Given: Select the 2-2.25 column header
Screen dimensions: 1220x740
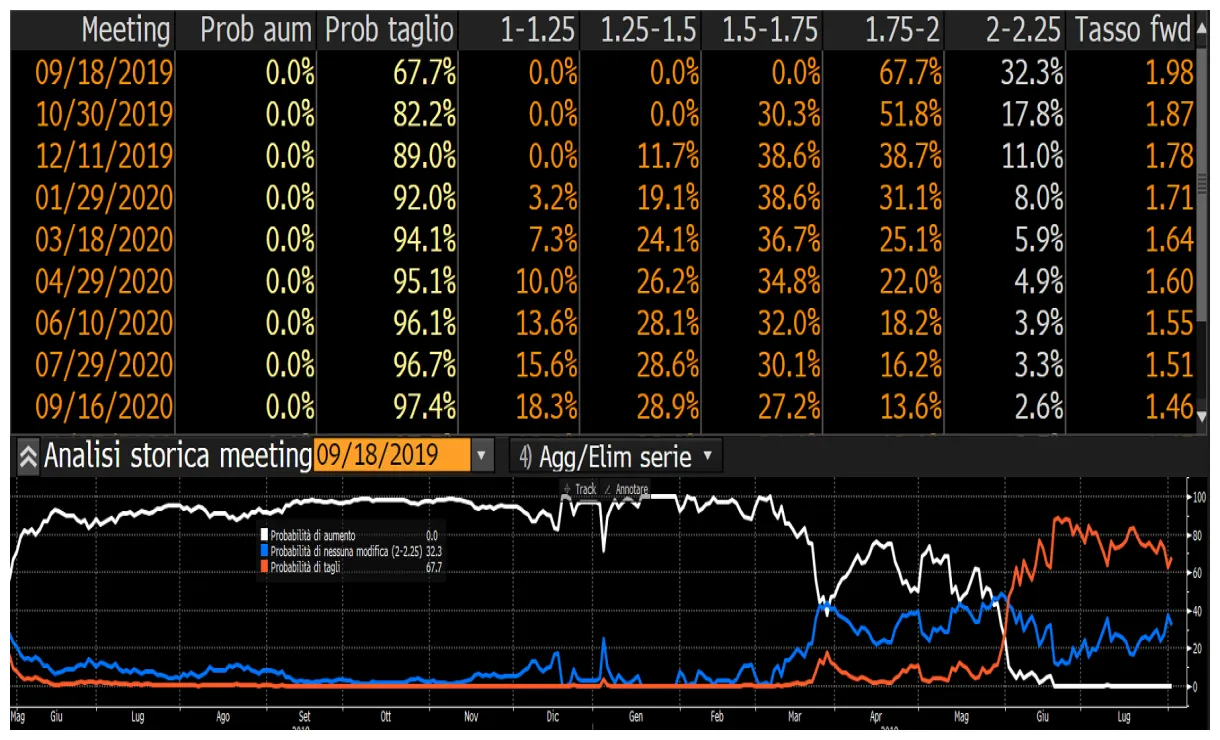Looking at the screenshot, I should (x=1022, y=31).
